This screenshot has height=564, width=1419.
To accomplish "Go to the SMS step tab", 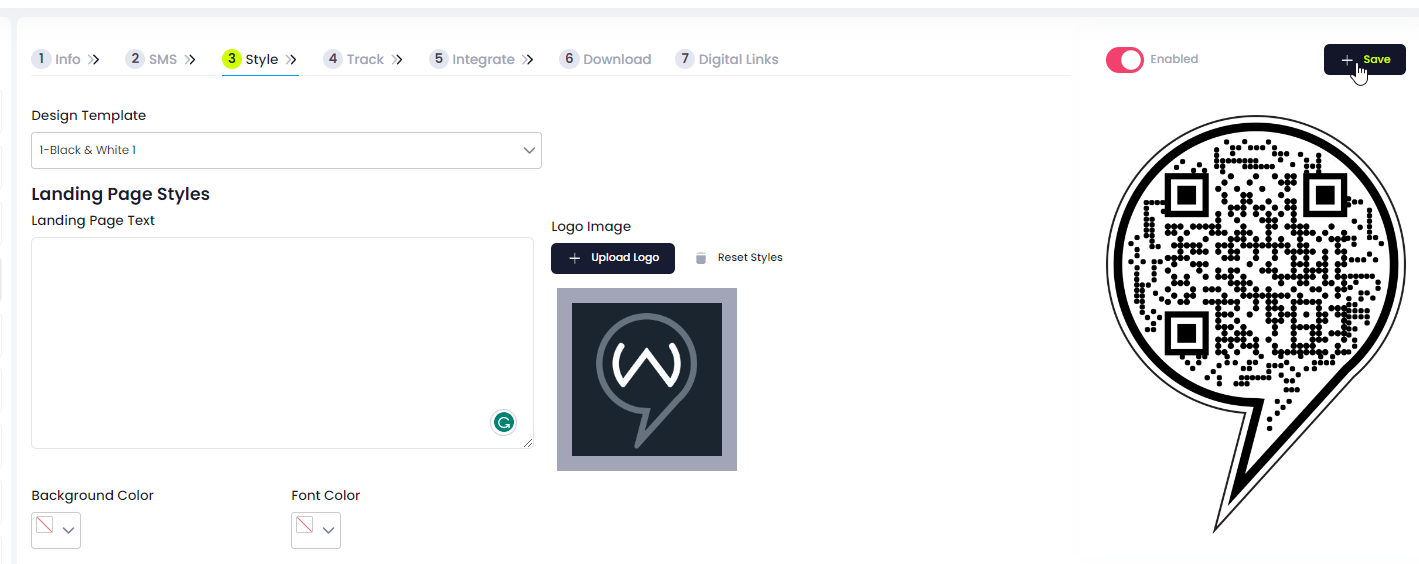I will coord(161,59).
